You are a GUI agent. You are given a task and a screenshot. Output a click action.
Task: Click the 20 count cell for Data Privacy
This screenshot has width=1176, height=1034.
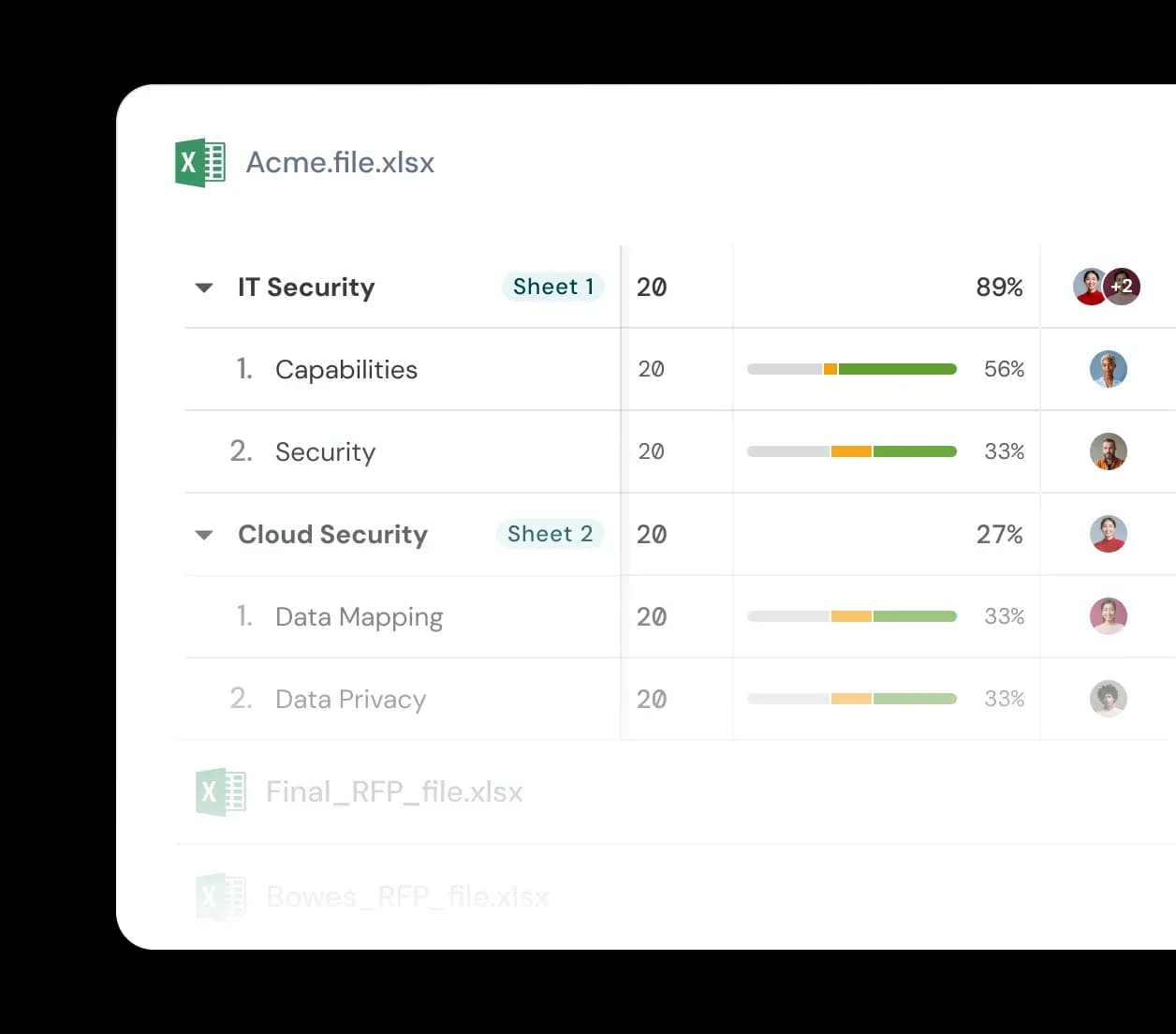(x=652, y=699)
